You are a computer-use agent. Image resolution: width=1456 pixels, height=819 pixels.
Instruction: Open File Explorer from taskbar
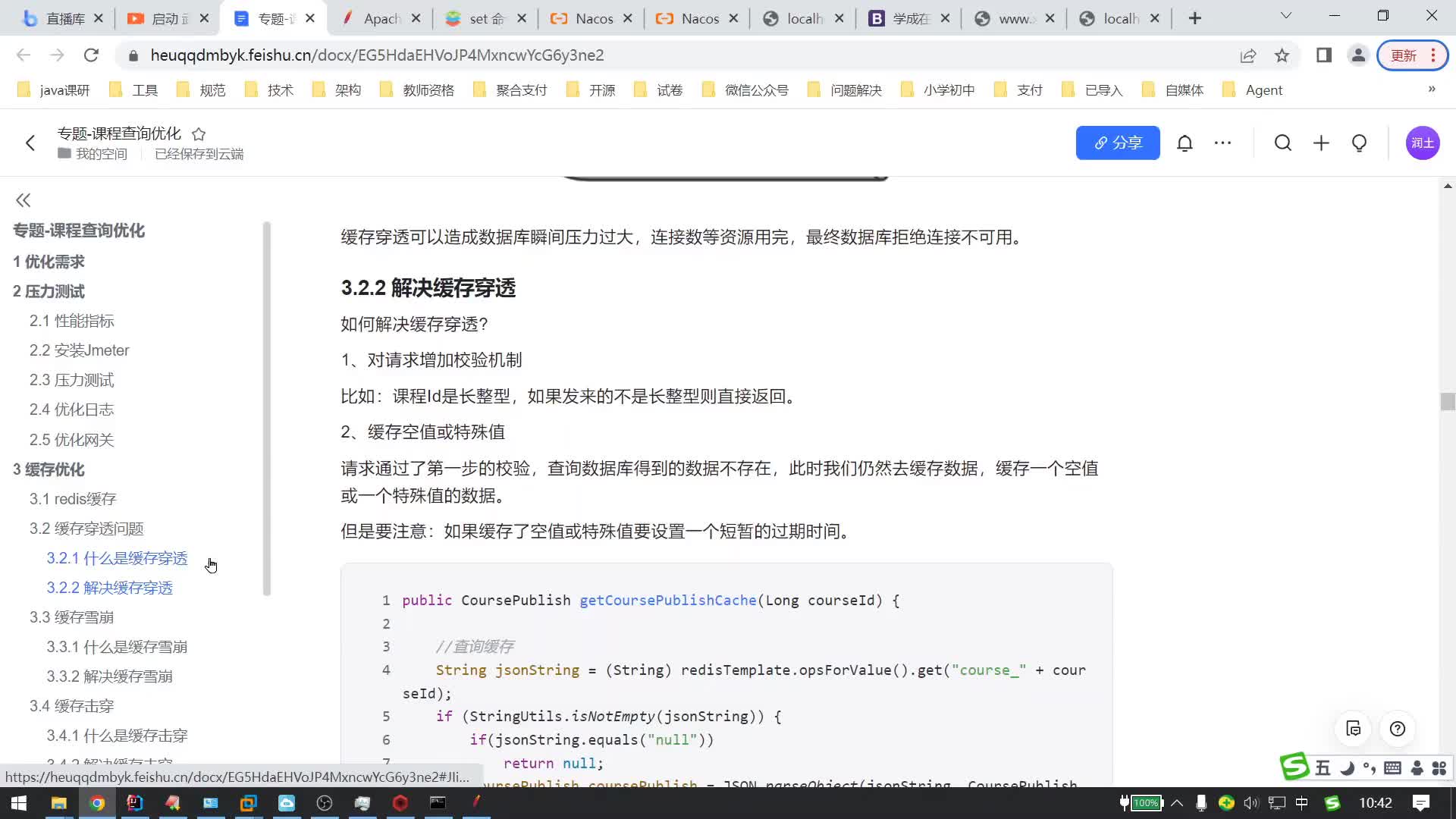pyautogui.click(x=58, y=803)
